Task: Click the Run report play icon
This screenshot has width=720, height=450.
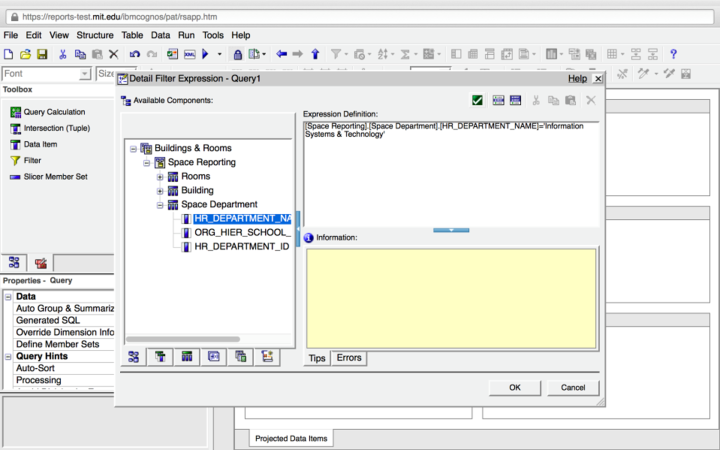Action: point(206,54)
